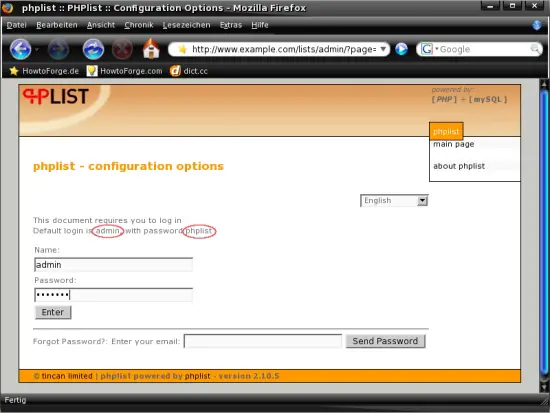Click the PHP powered-by link
The height and width of the screenshot is (413, 550).
[x=444, y=99]
